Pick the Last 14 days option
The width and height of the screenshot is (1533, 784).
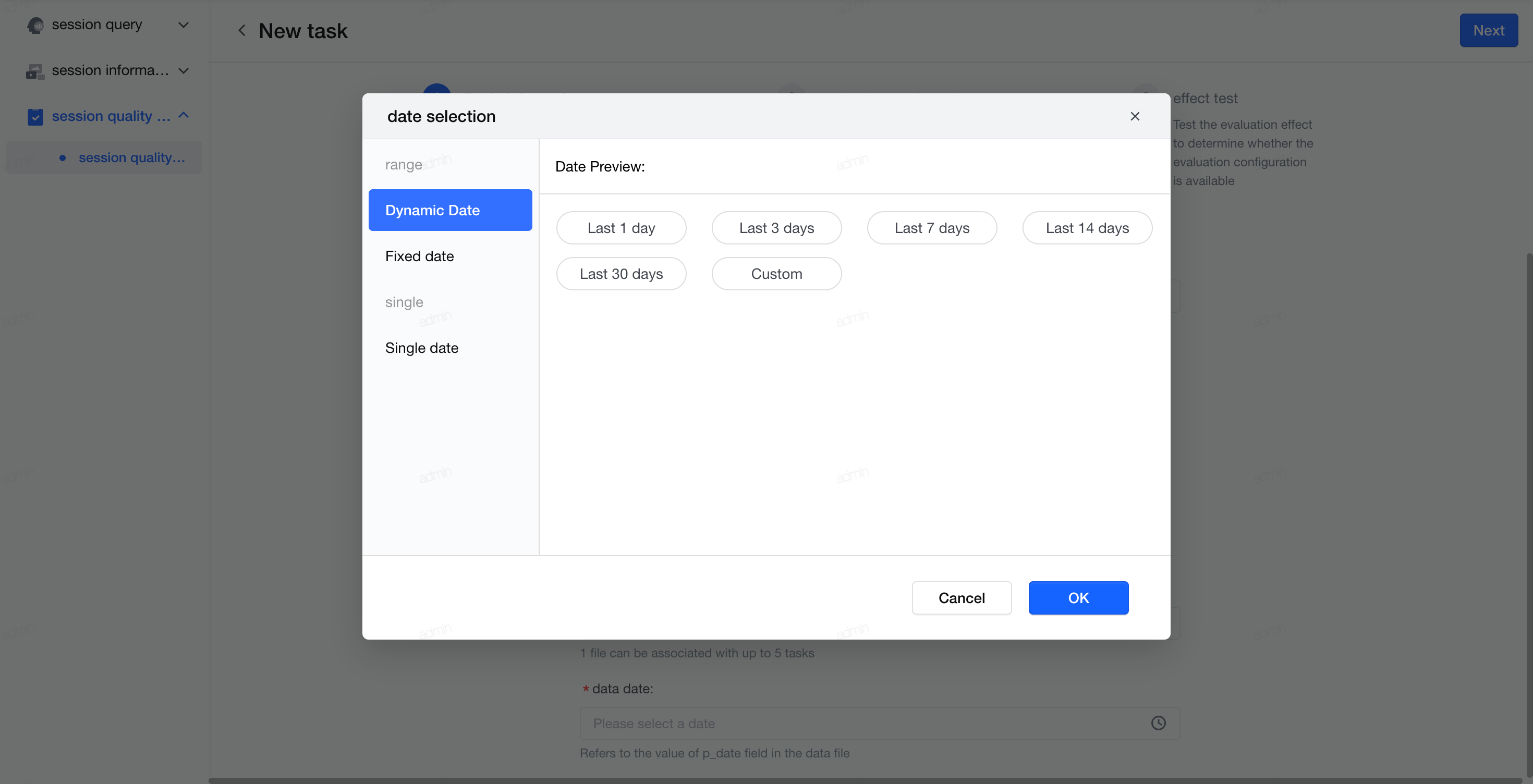1087,228
